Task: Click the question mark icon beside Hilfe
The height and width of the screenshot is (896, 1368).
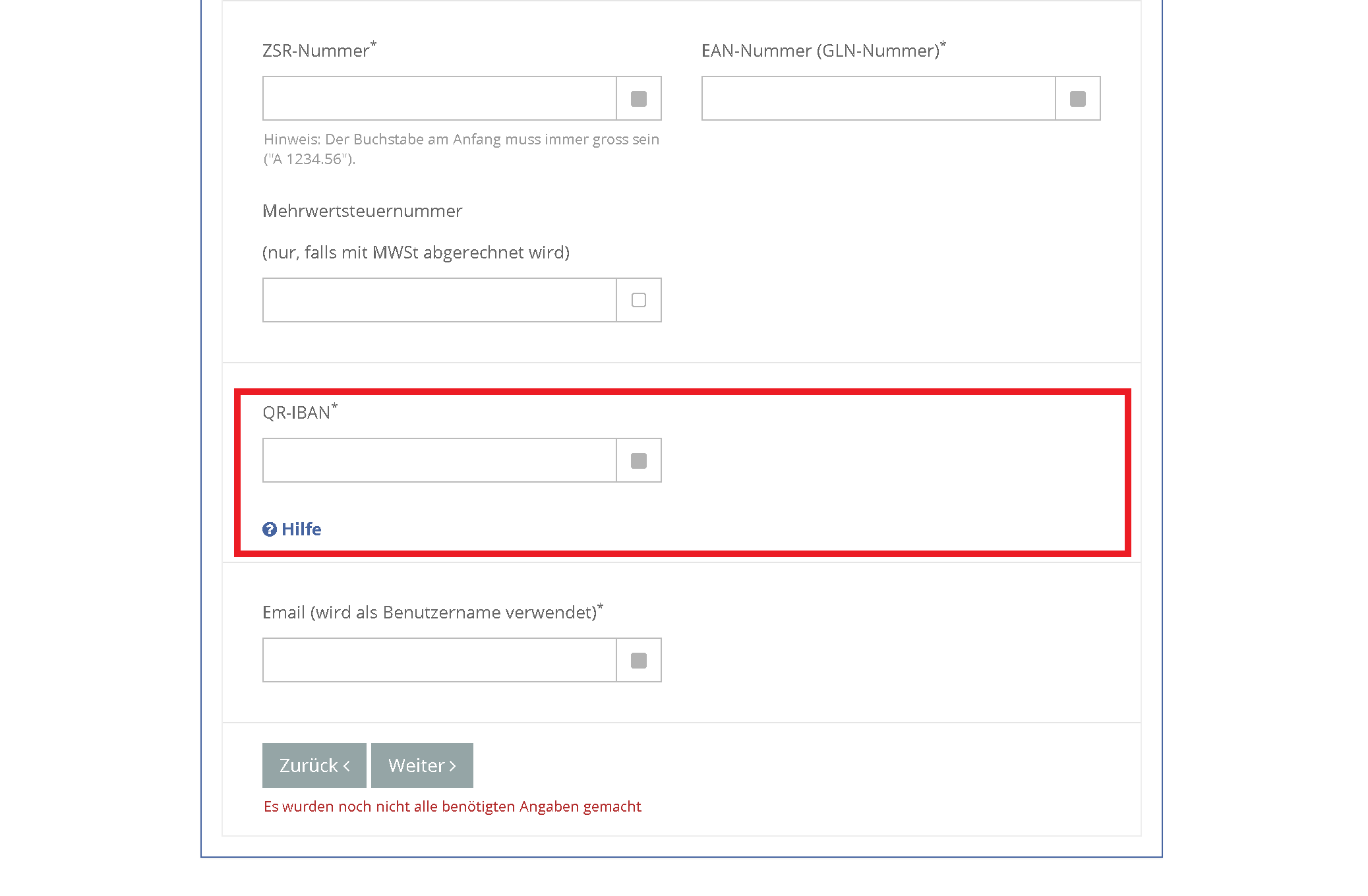Action: point(270,529)
